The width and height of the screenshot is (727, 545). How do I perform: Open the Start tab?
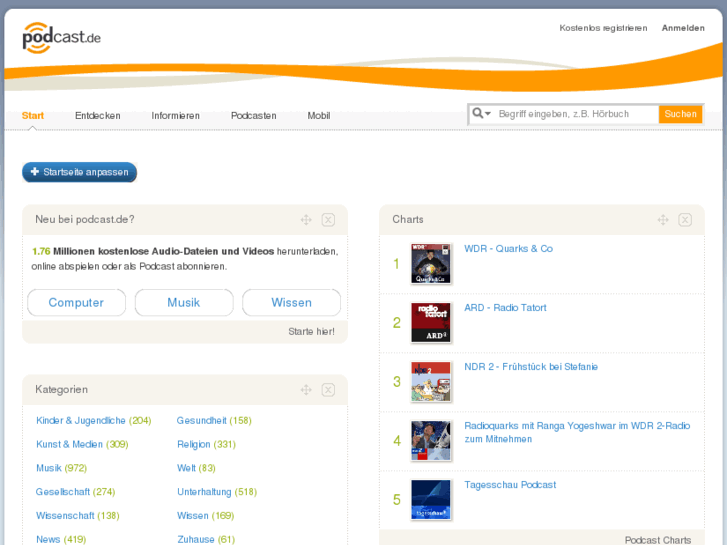[33, 115]
